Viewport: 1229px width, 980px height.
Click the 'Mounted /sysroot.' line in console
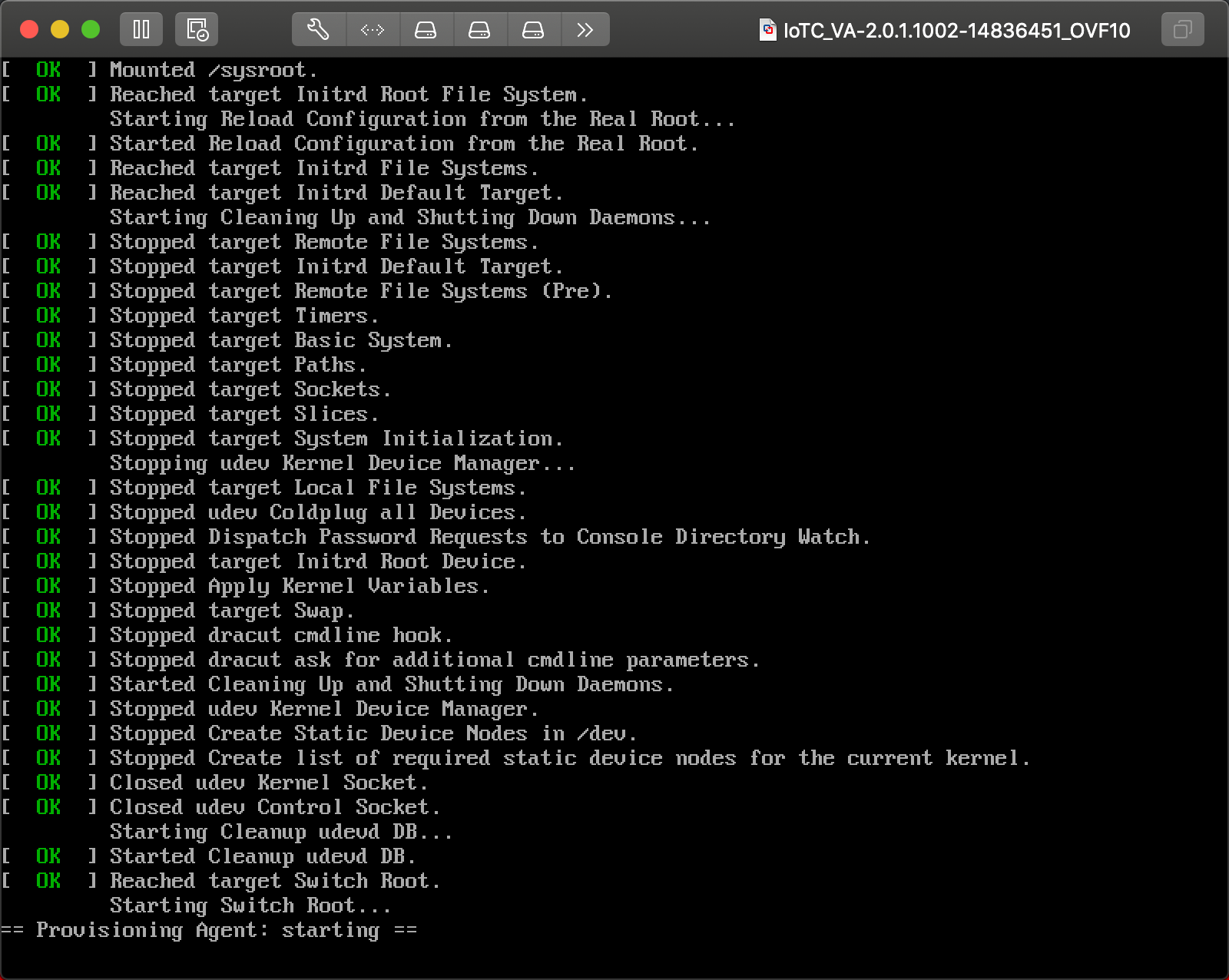click(213, 70)
